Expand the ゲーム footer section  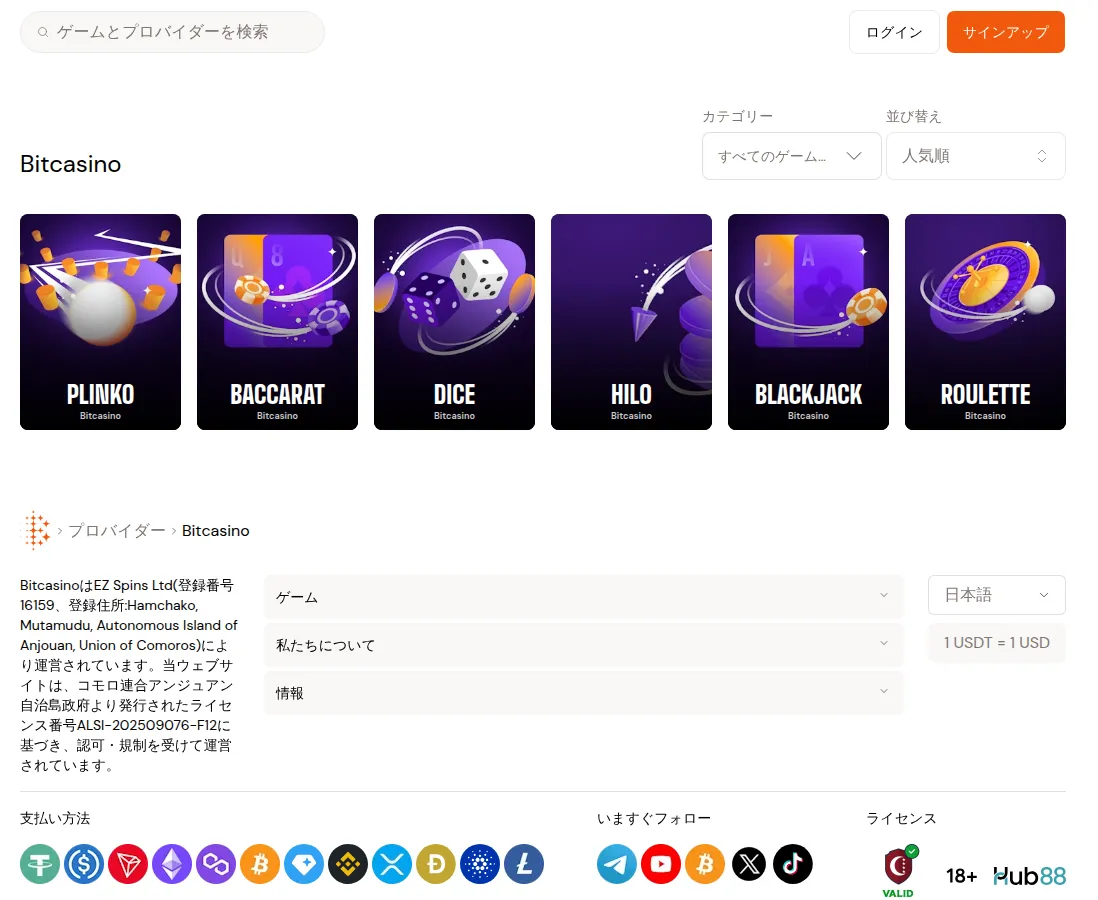[583, 597]
